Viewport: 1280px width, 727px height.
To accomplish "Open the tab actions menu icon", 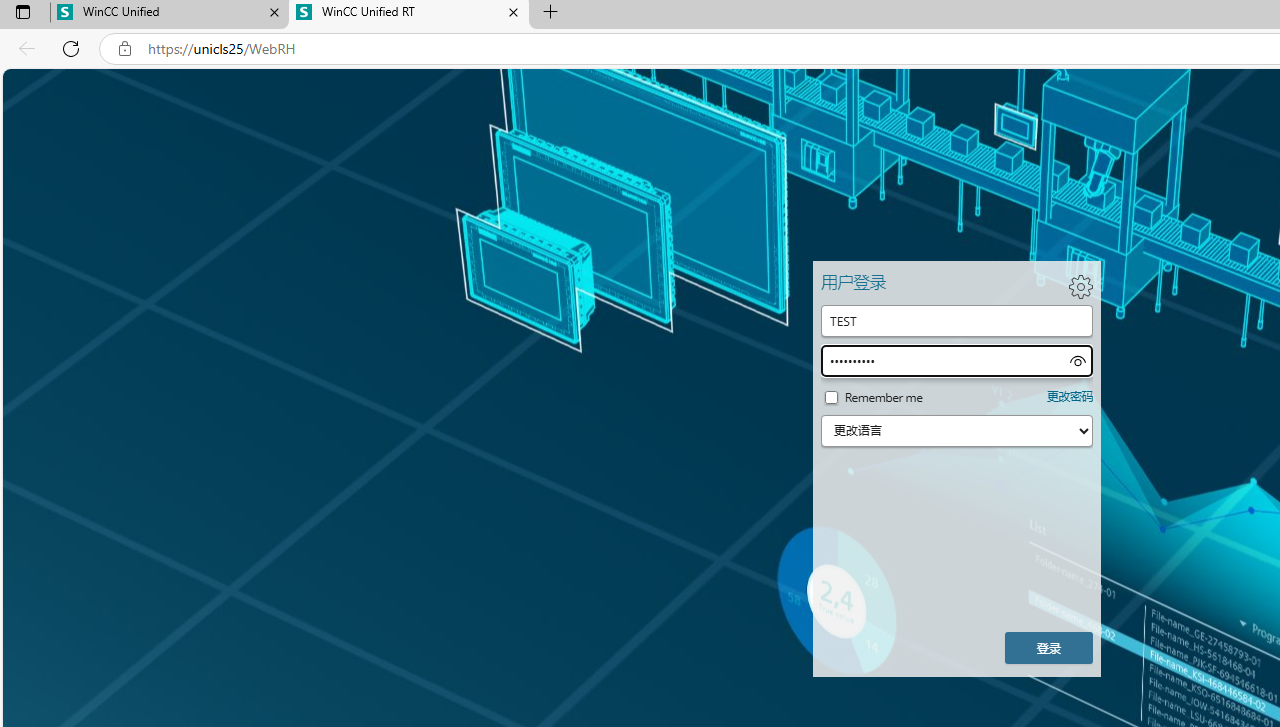I will point(22,13).
